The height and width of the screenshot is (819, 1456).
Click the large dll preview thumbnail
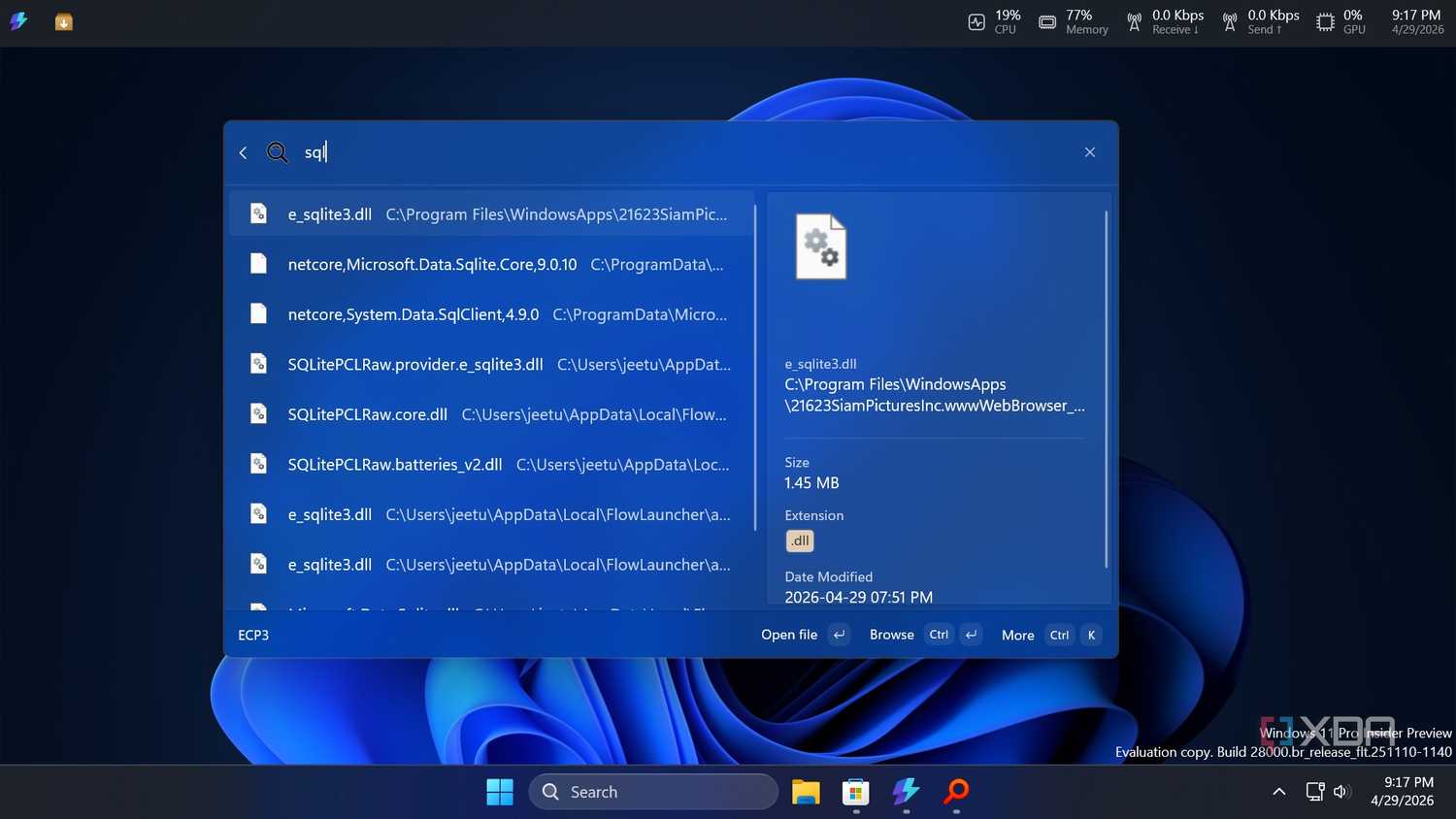(x=821, y=246)
